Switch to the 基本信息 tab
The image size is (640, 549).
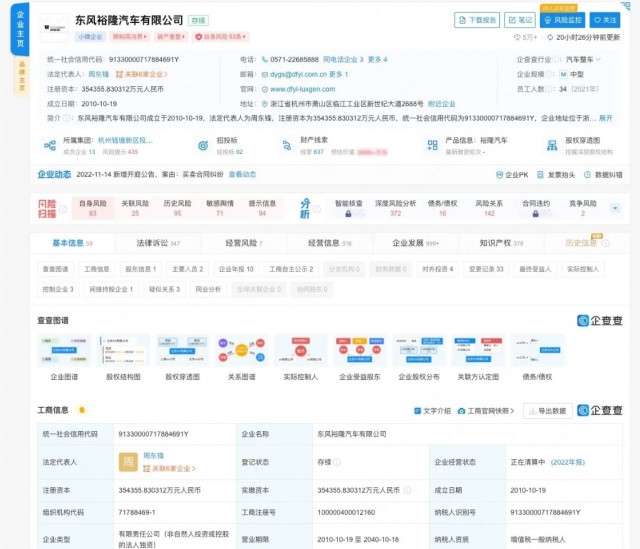point(72,243)
